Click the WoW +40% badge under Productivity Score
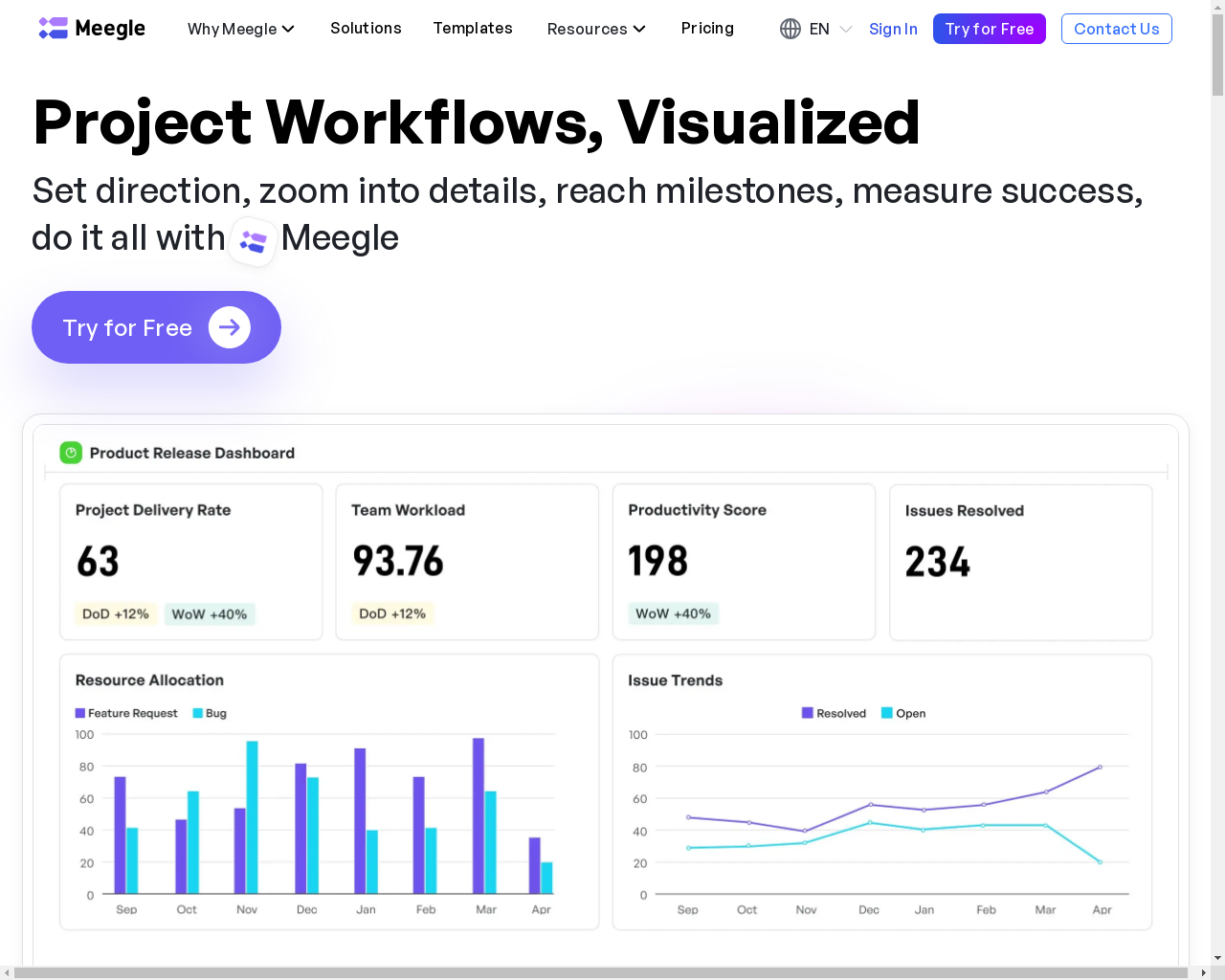Screen dimensions: 1225x980 point(674,613)
